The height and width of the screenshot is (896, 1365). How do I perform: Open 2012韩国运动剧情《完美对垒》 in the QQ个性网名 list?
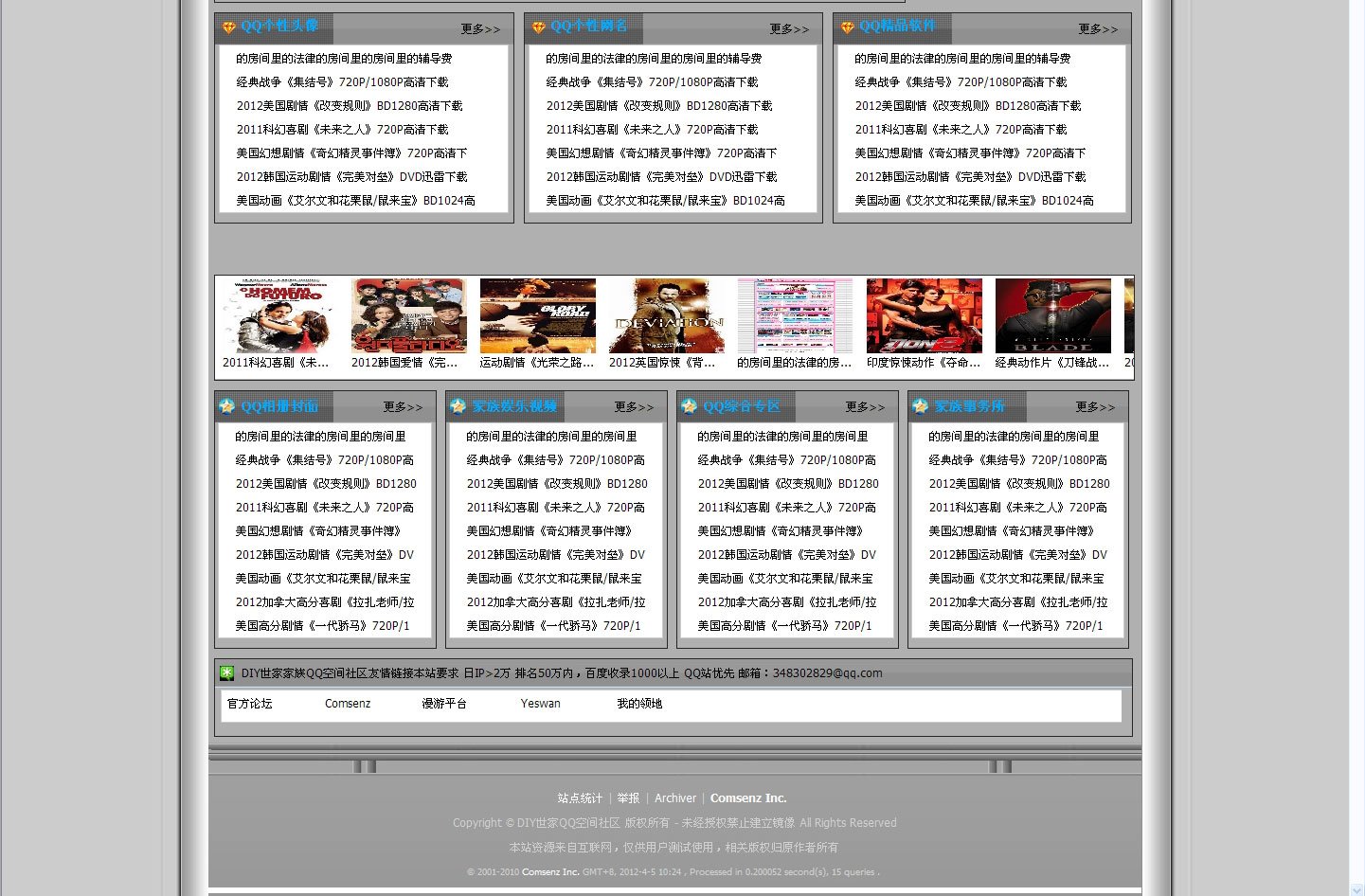point(662,177)
